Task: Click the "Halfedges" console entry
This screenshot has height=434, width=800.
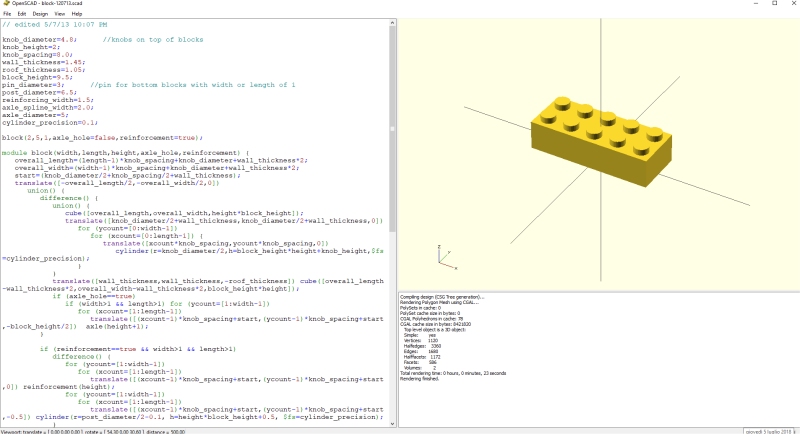Action: [422, 346]
